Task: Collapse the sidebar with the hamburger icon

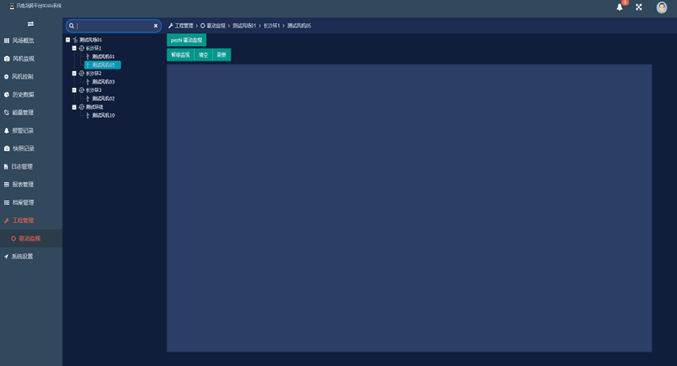Action: 31,24
